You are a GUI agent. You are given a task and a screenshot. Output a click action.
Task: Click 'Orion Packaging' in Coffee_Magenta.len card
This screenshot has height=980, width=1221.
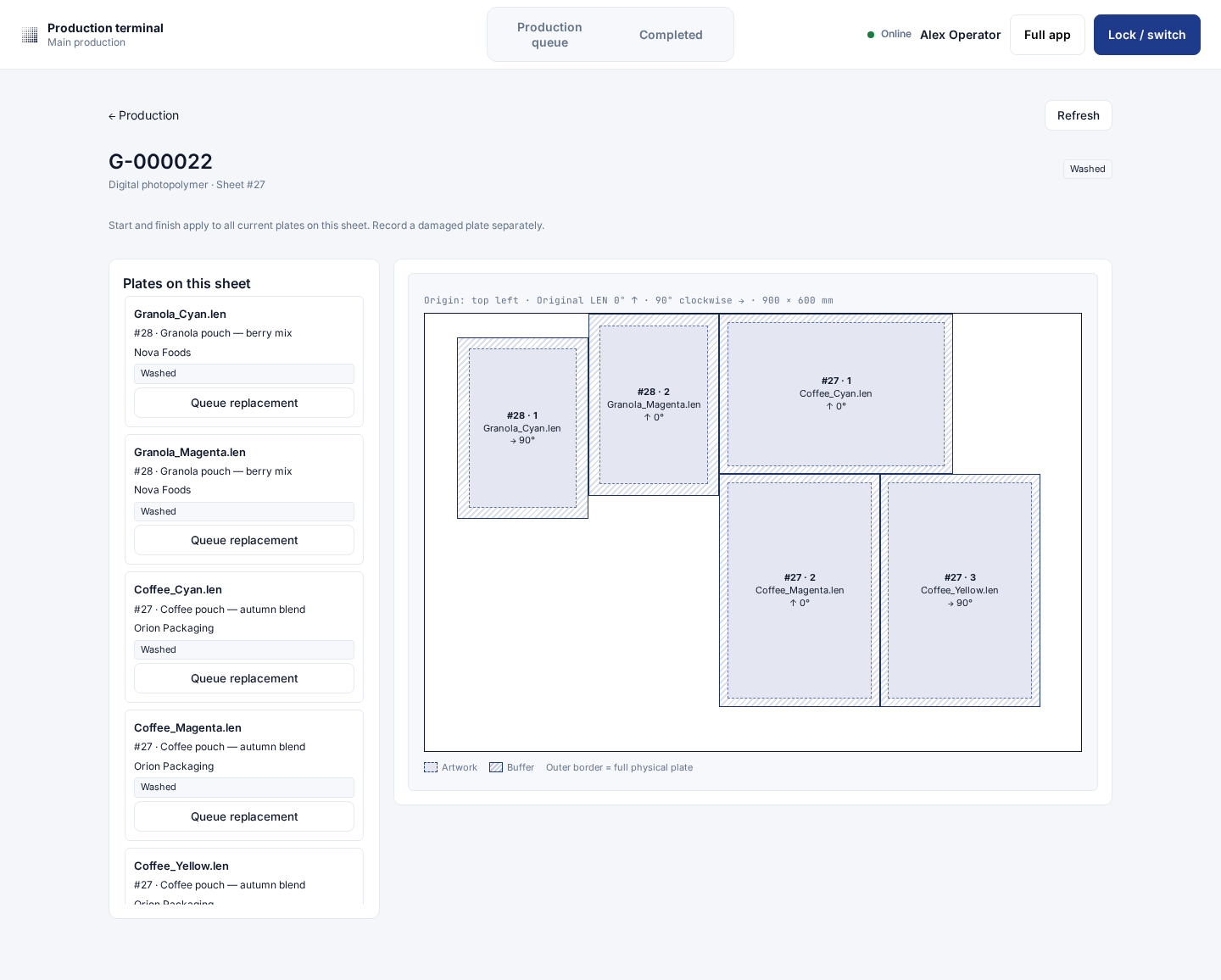point(174,766)
